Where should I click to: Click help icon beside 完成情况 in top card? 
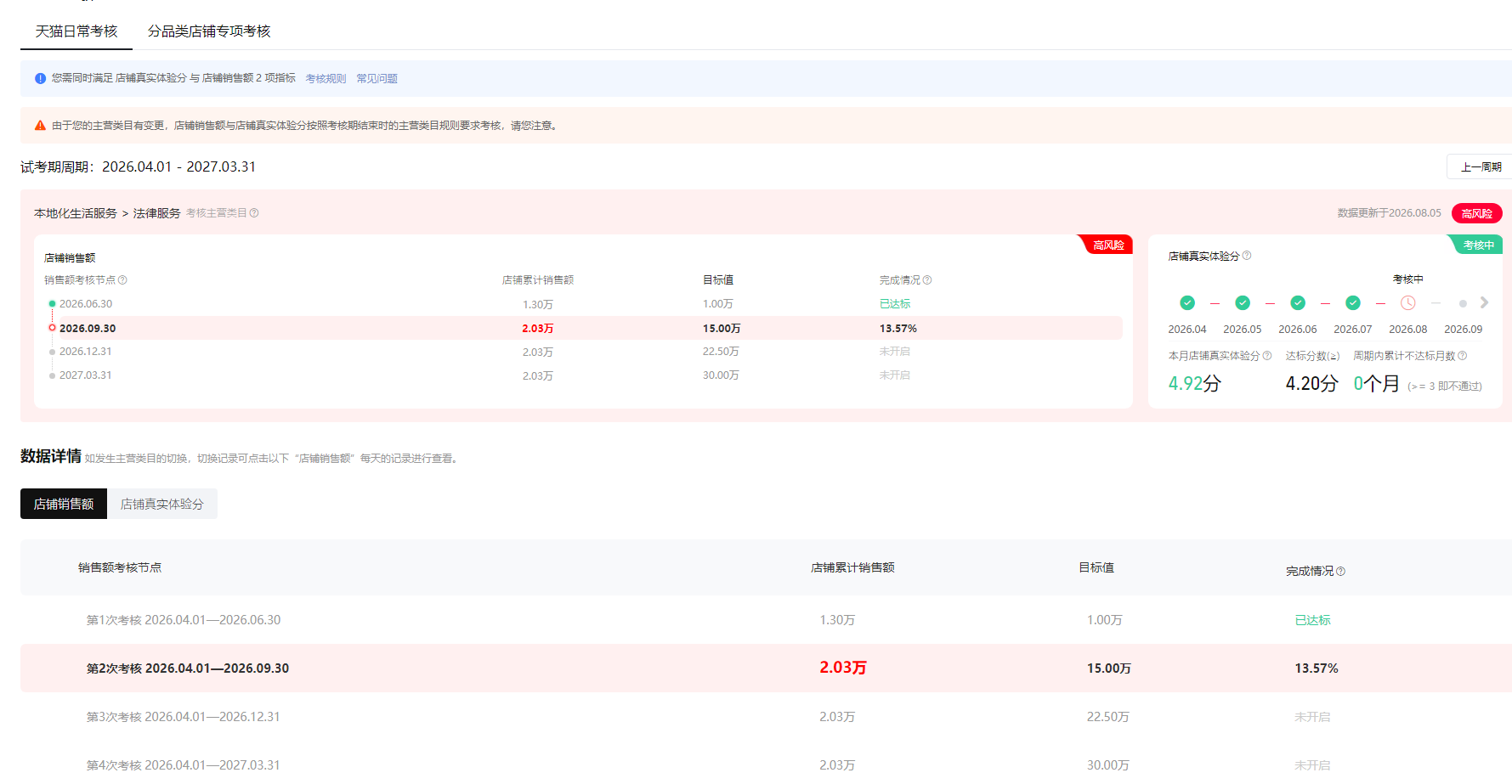tap(927, 280)
